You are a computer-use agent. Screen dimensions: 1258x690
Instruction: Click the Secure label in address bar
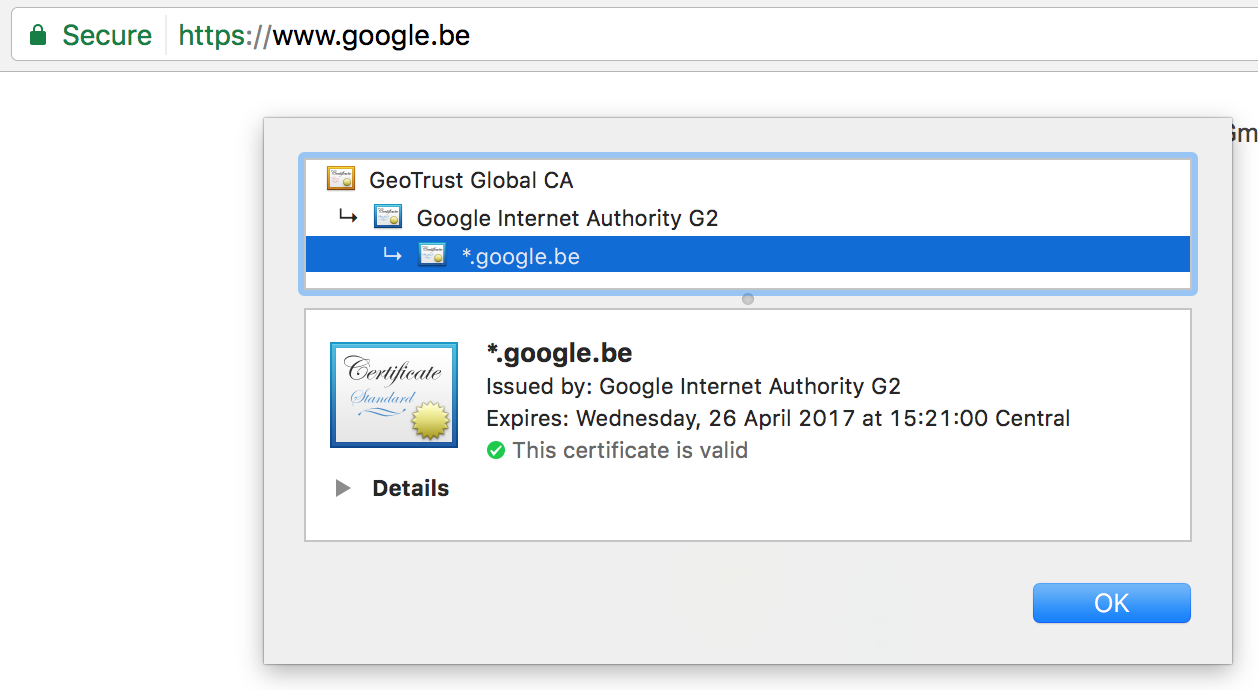(107, 36)
